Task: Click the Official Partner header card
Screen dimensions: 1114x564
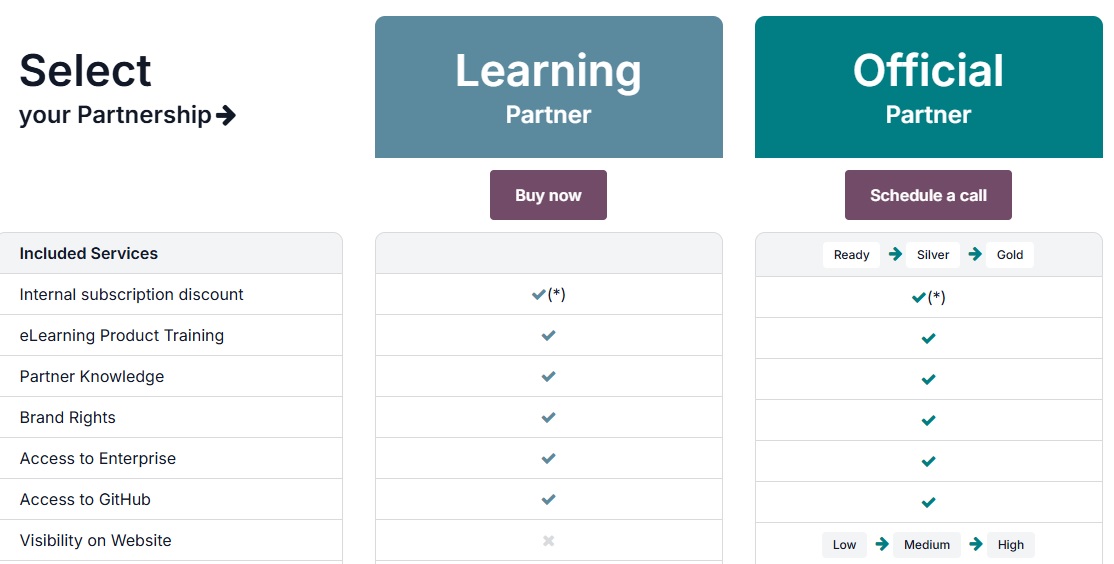Action: (929, 87)
